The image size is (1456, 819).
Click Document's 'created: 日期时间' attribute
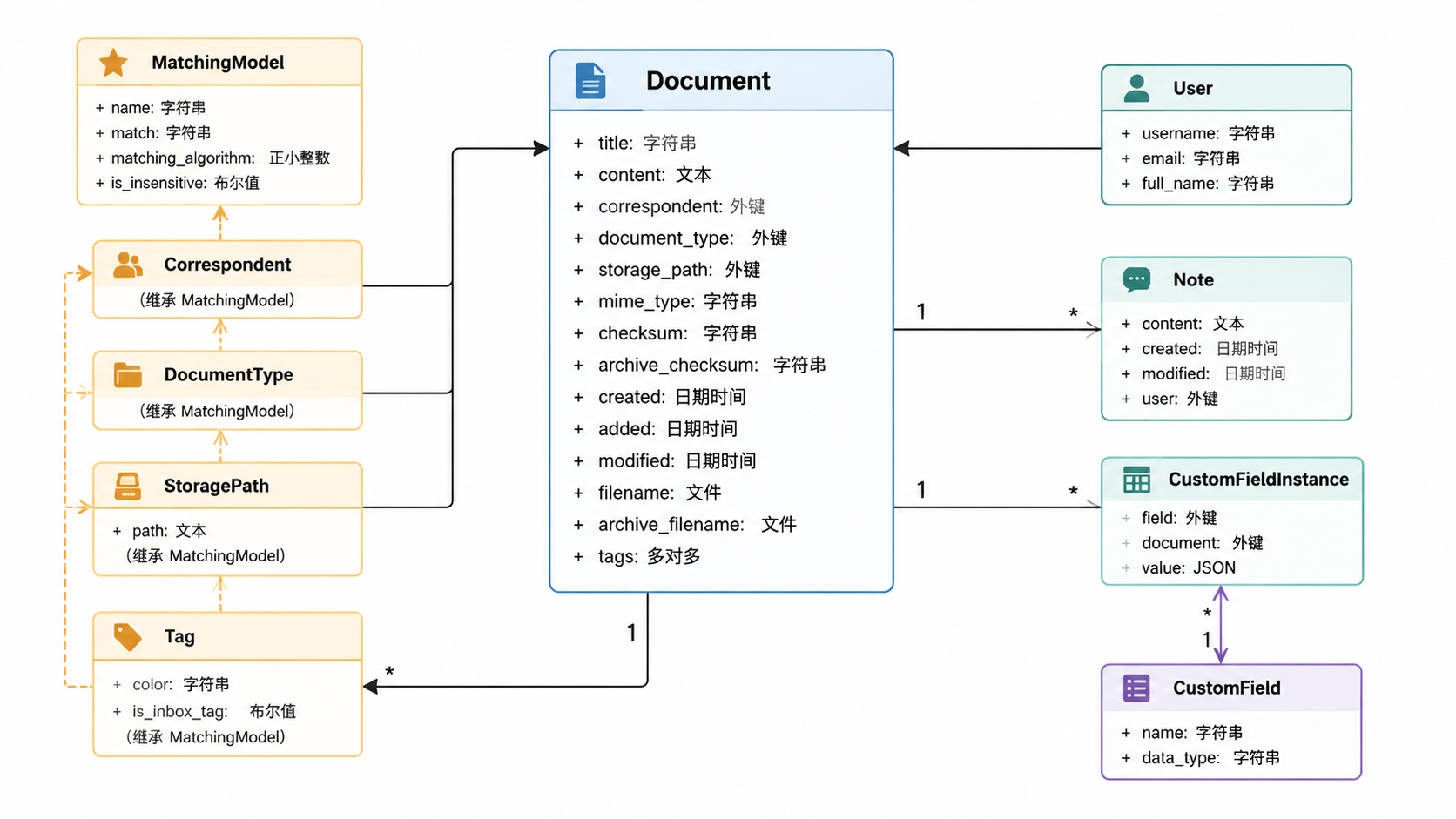click(x=659, y=397)
